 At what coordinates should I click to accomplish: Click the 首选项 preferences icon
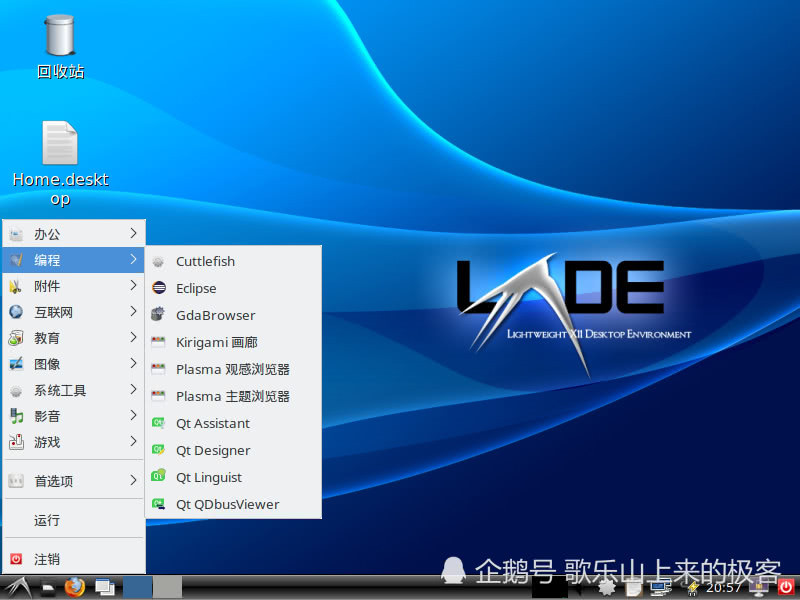(x=16, y=480)
